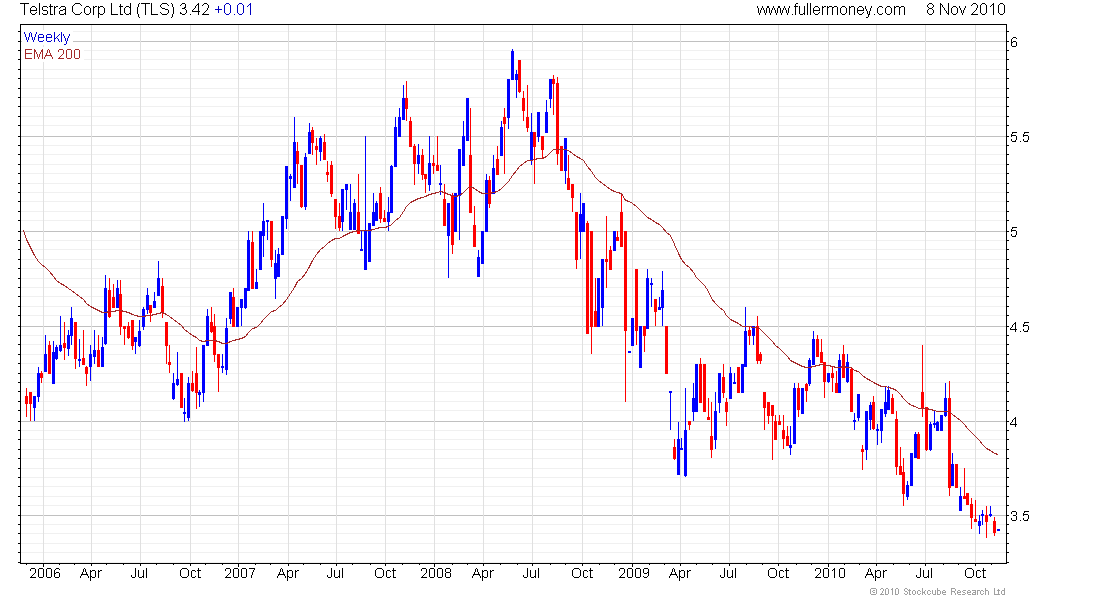Click the '6' price axis label

[x=1014, y=42]
